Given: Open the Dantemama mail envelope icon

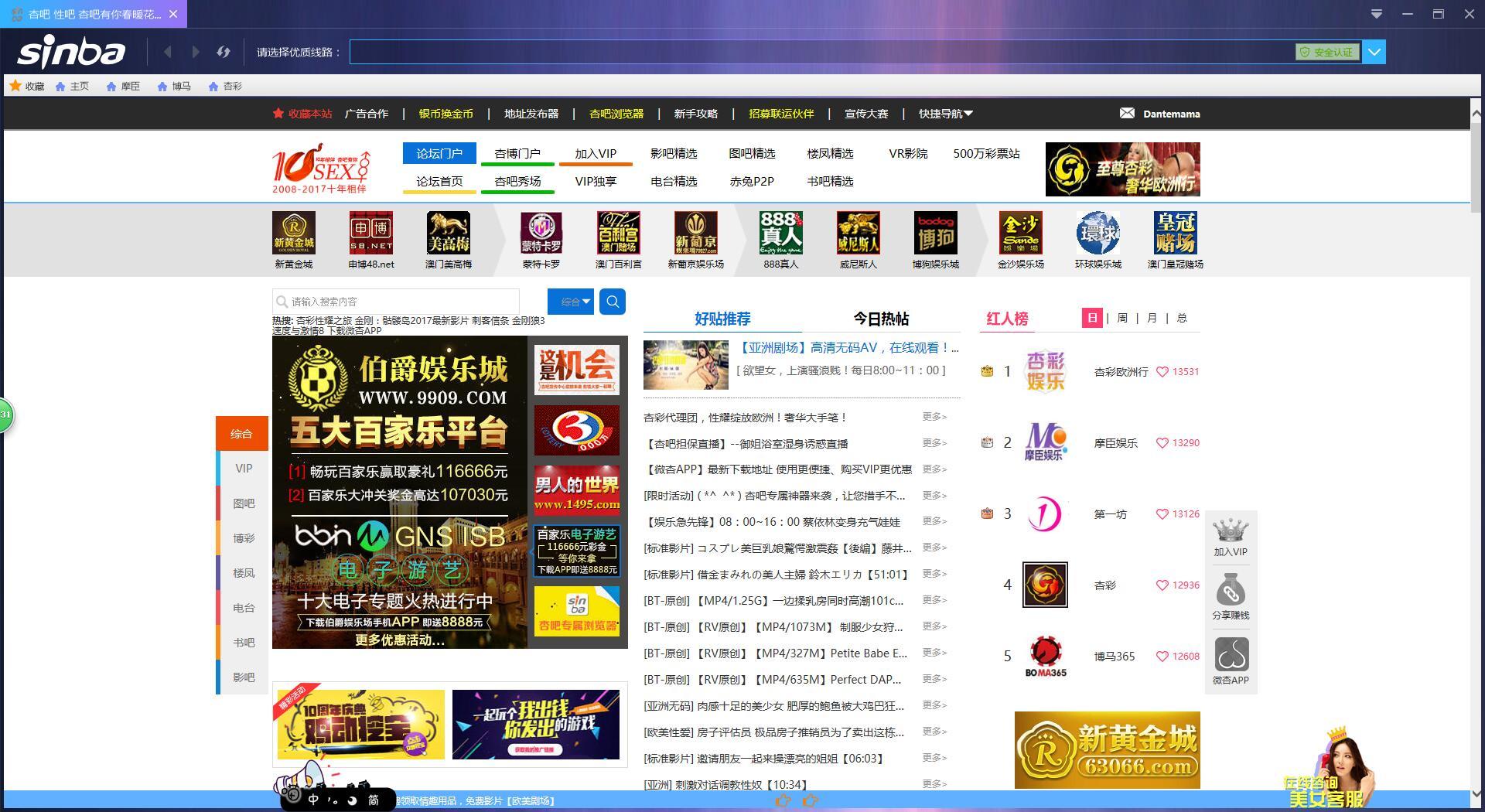Looking at the screenshot, I should (x=1127, y=114).
